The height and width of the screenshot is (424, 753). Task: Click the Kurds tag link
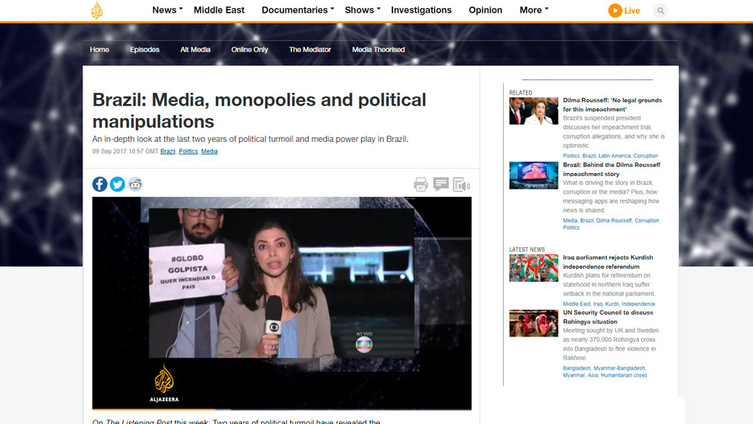click(612, 304)
